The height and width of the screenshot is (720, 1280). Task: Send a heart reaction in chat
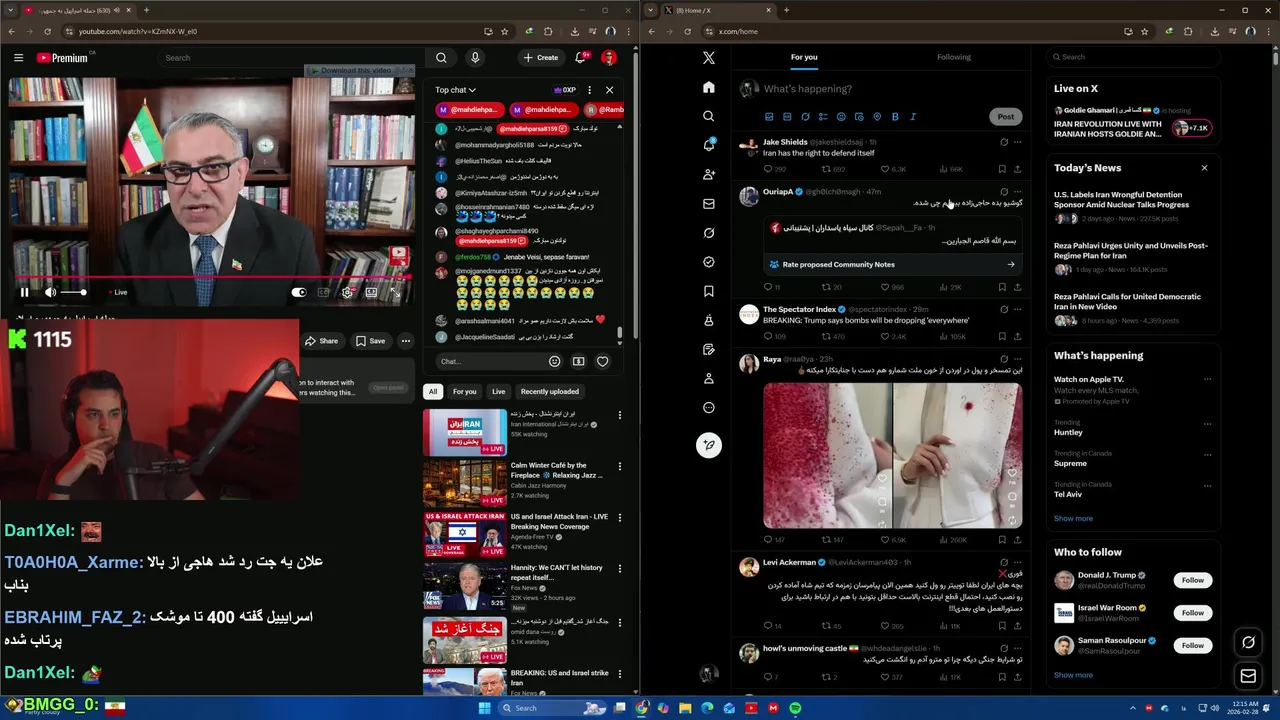coord(602,361)
